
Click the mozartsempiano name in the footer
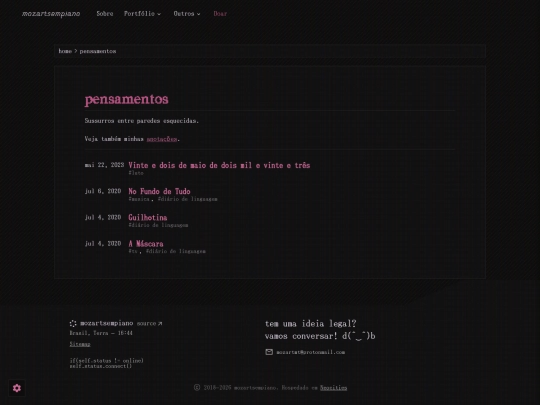(x=106, y=323)
